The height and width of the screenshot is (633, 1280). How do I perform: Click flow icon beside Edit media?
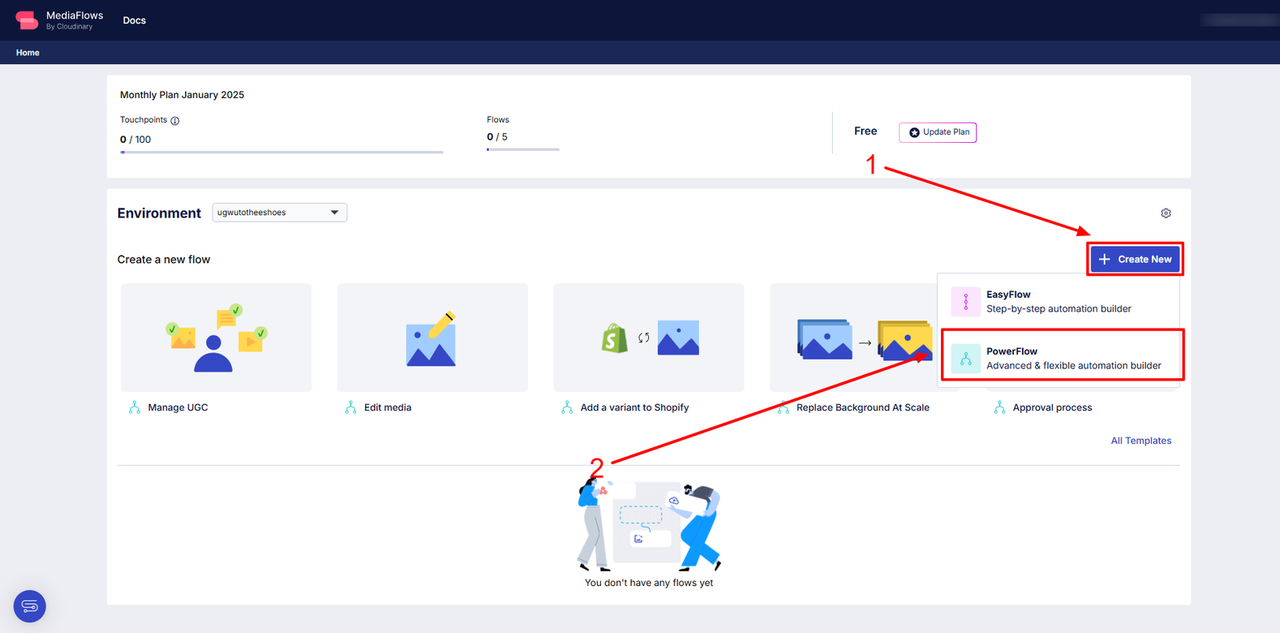coord(350,408)
